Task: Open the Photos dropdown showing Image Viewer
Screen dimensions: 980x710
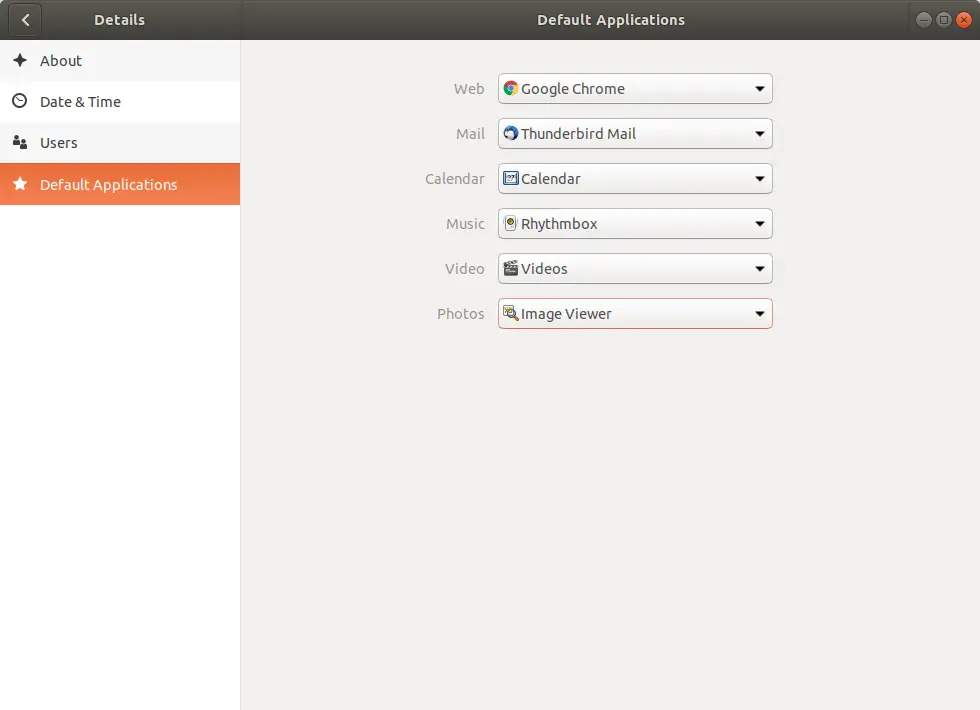Action: click(635, 314)
